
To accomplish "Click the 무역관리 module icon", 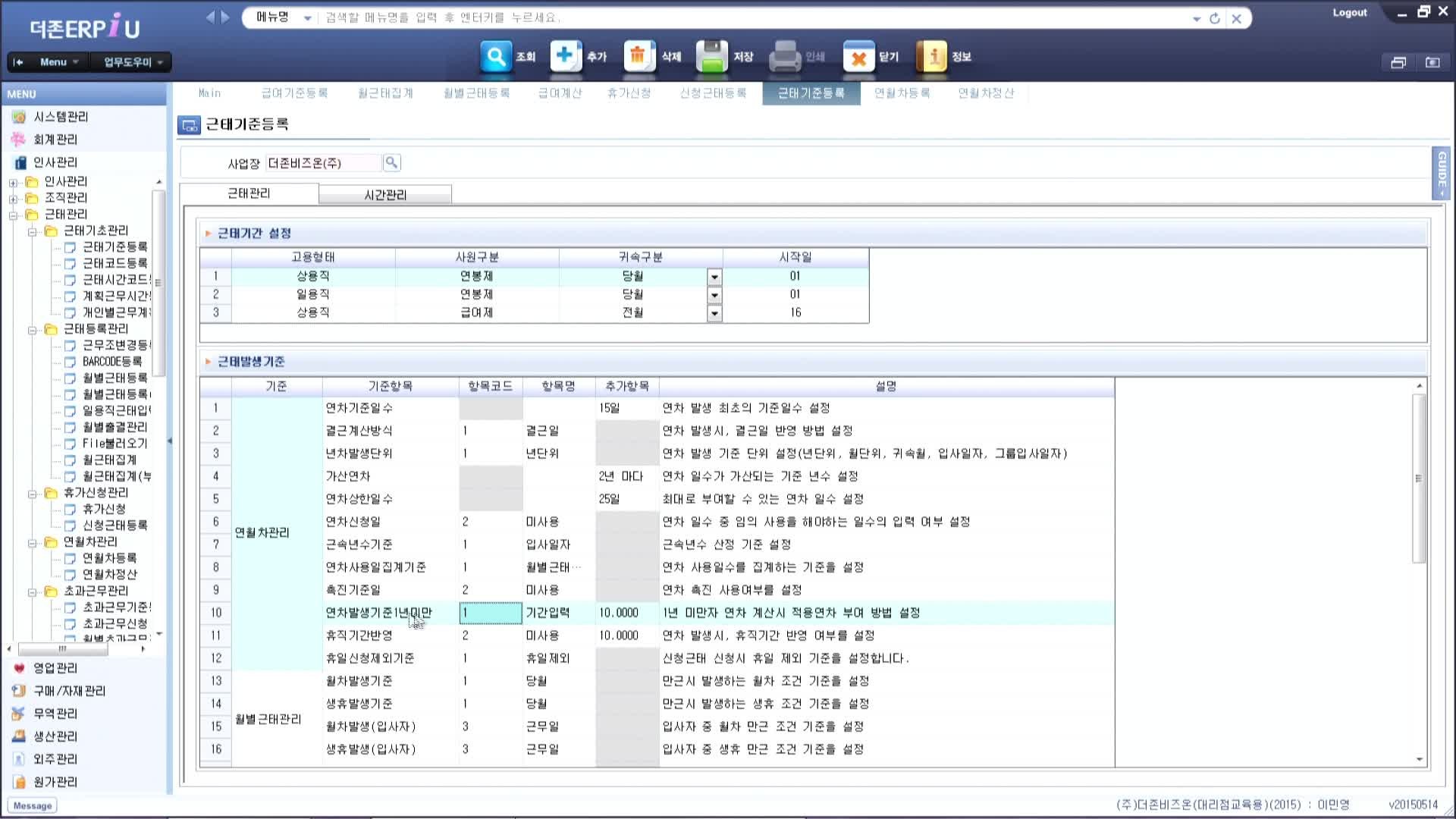I will [x=19, y=714].
